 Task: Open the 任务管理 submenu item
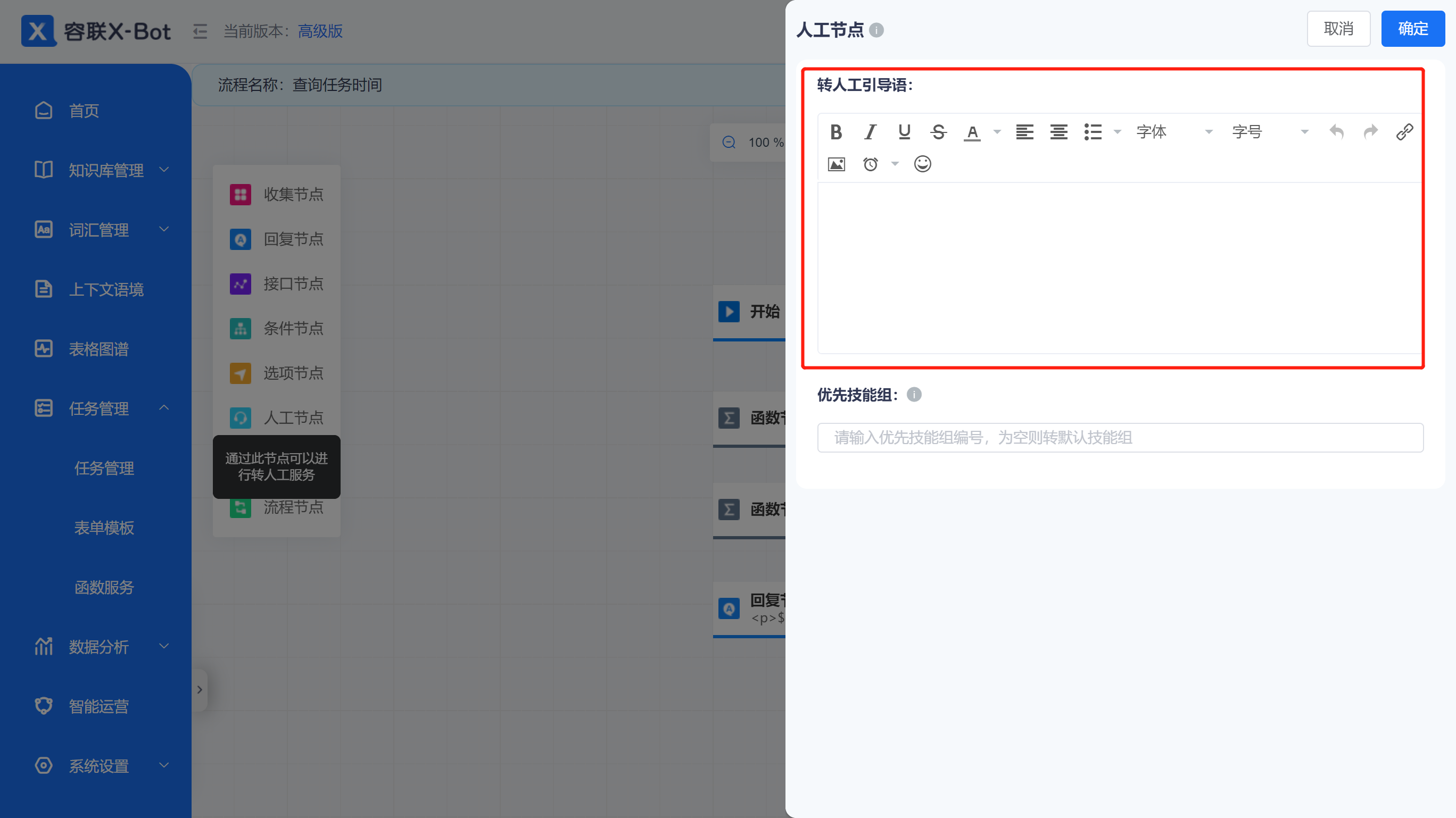104,469
